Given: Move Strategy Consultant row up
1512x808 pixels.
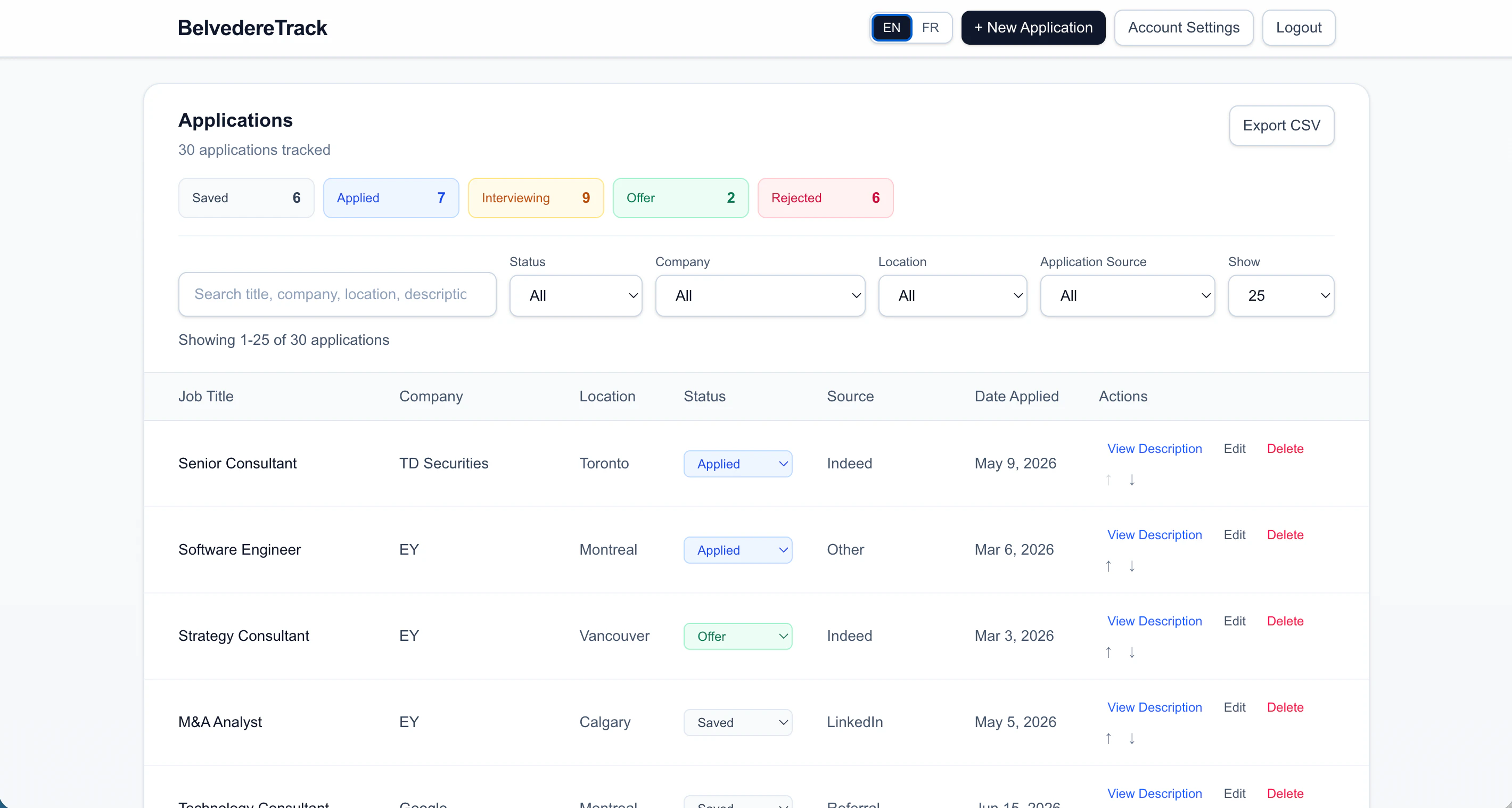Looking at the screenshot, I should (1108, 653).
